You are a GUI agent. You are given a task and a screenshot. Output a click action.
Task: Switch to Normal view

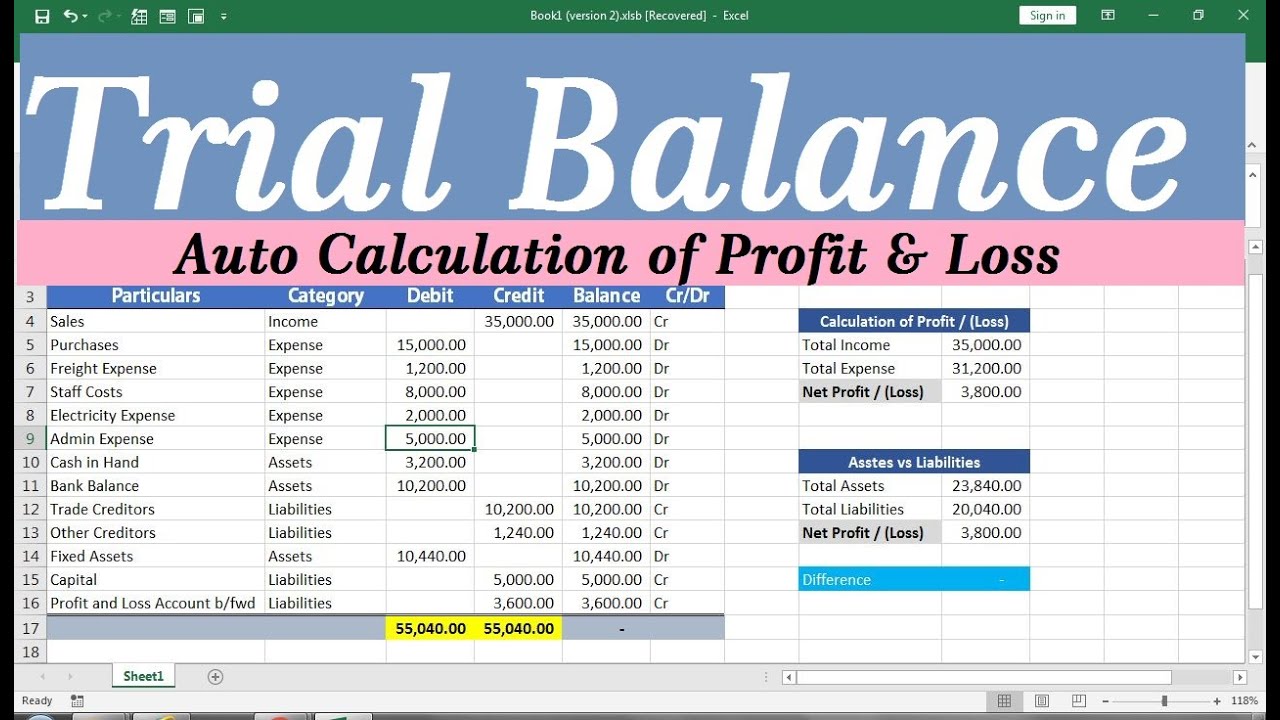coord(1005,701)
